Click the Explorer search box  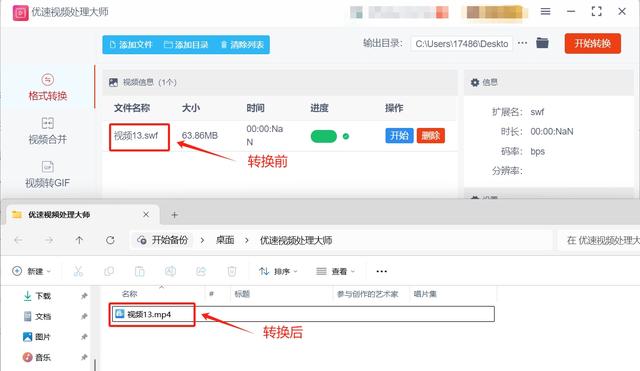599,240
